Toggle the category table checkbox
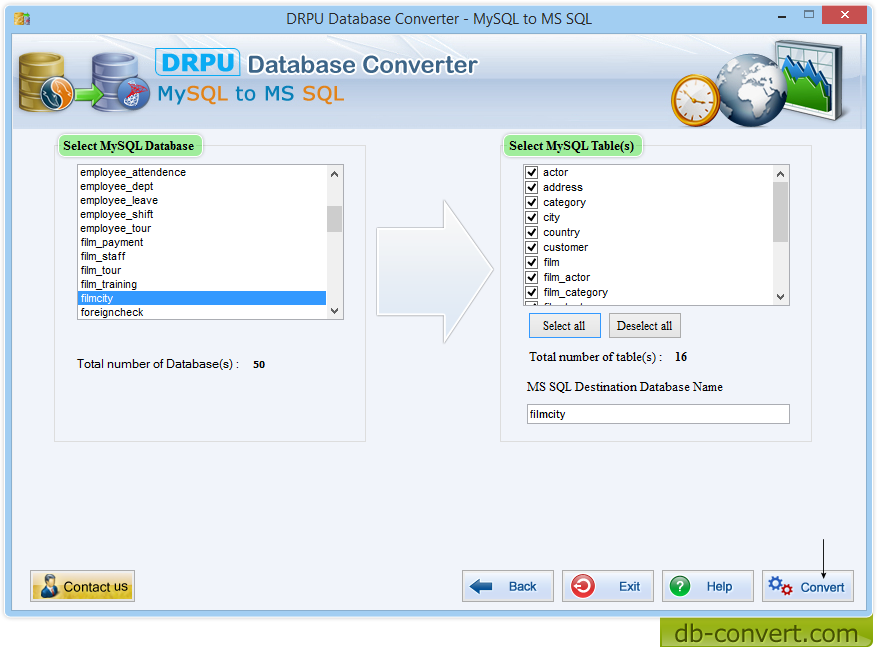 tap(531, 202)
